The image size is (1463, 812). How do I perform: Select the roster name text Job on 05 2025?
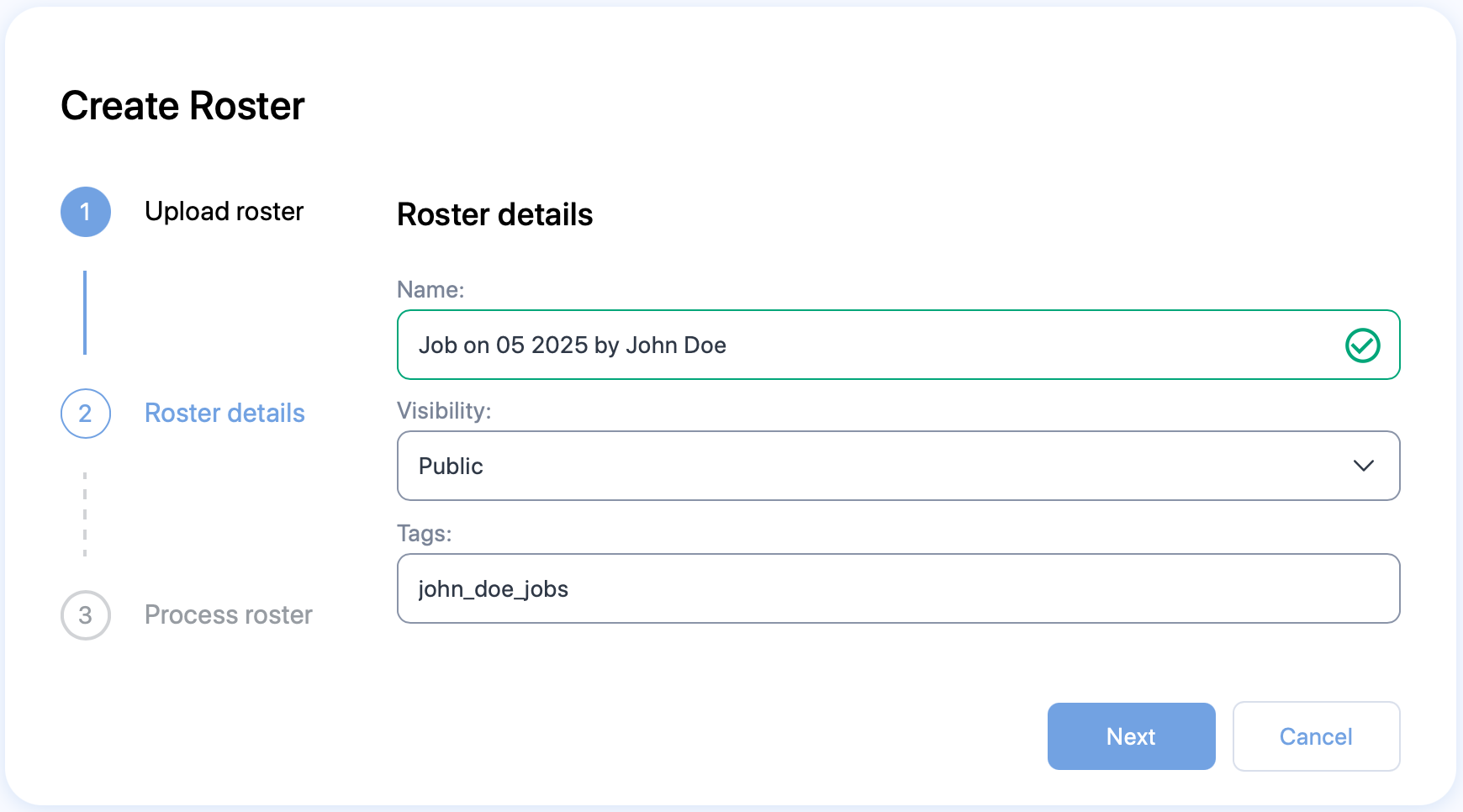(x=572, y=345)
